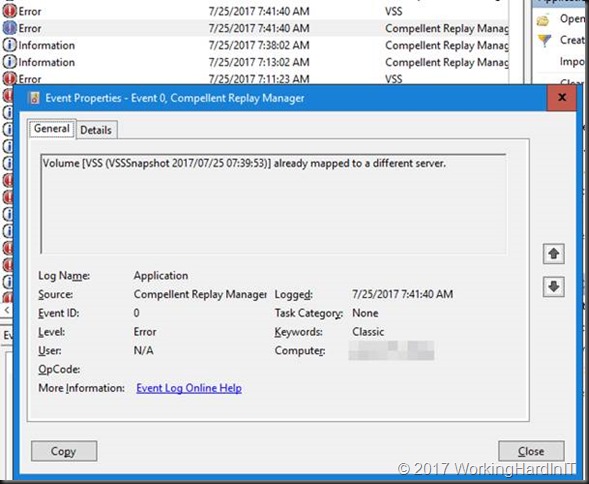The height and width of the screenshot is (484, 589).
Task: Show next event with down arrow
Action: click(553, 287)
